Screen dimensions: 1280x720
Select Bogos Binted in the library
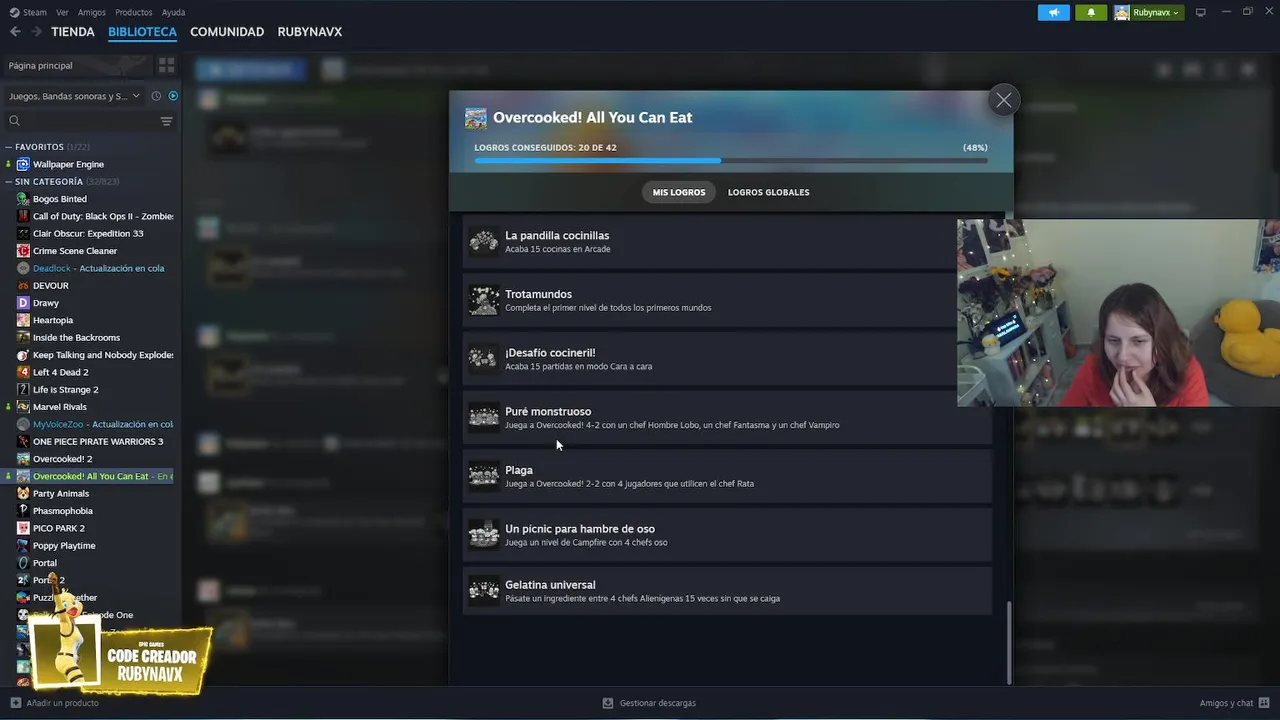(x=60, y=199)
